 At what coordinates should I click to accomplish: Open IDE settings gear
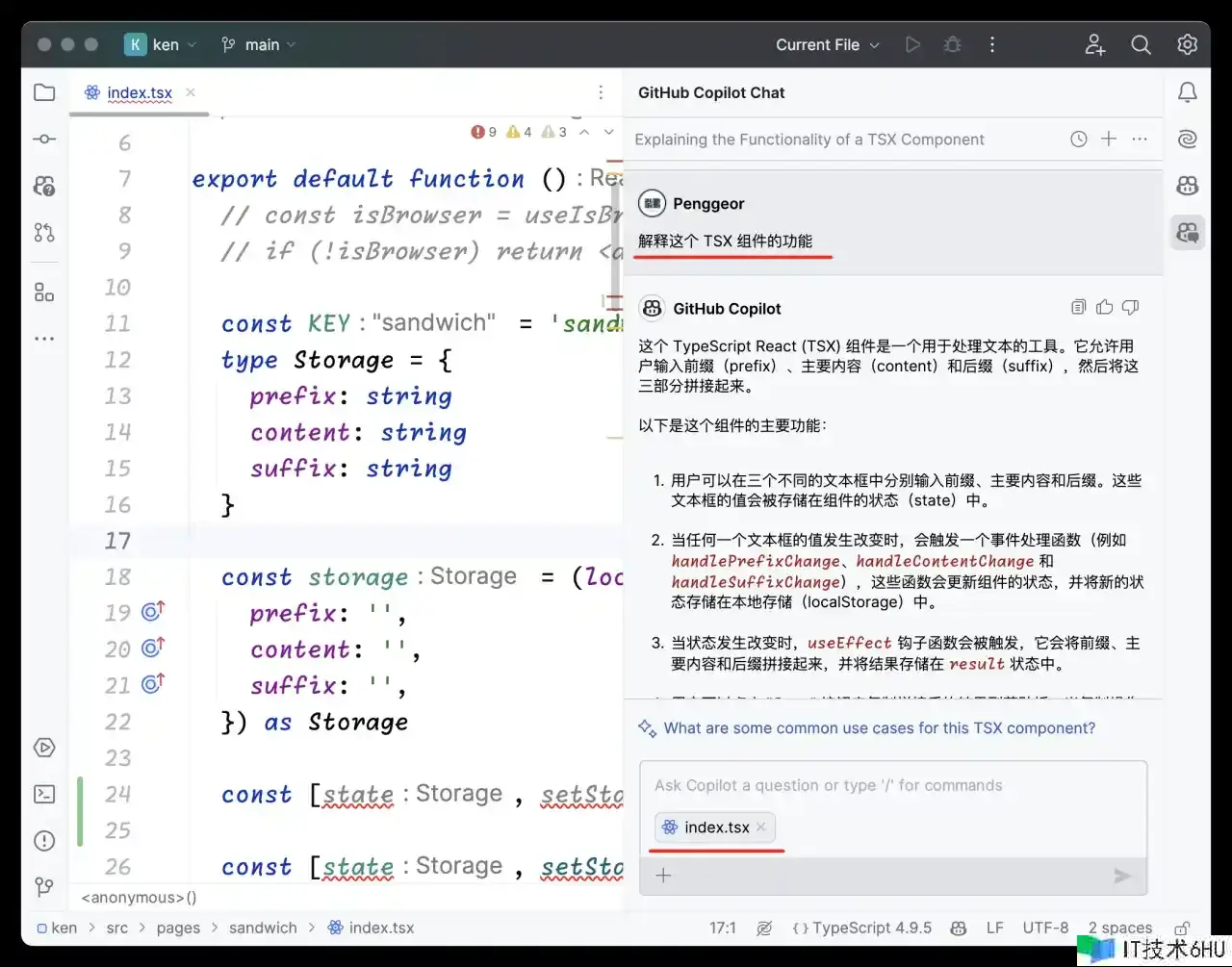(1188, 44)
